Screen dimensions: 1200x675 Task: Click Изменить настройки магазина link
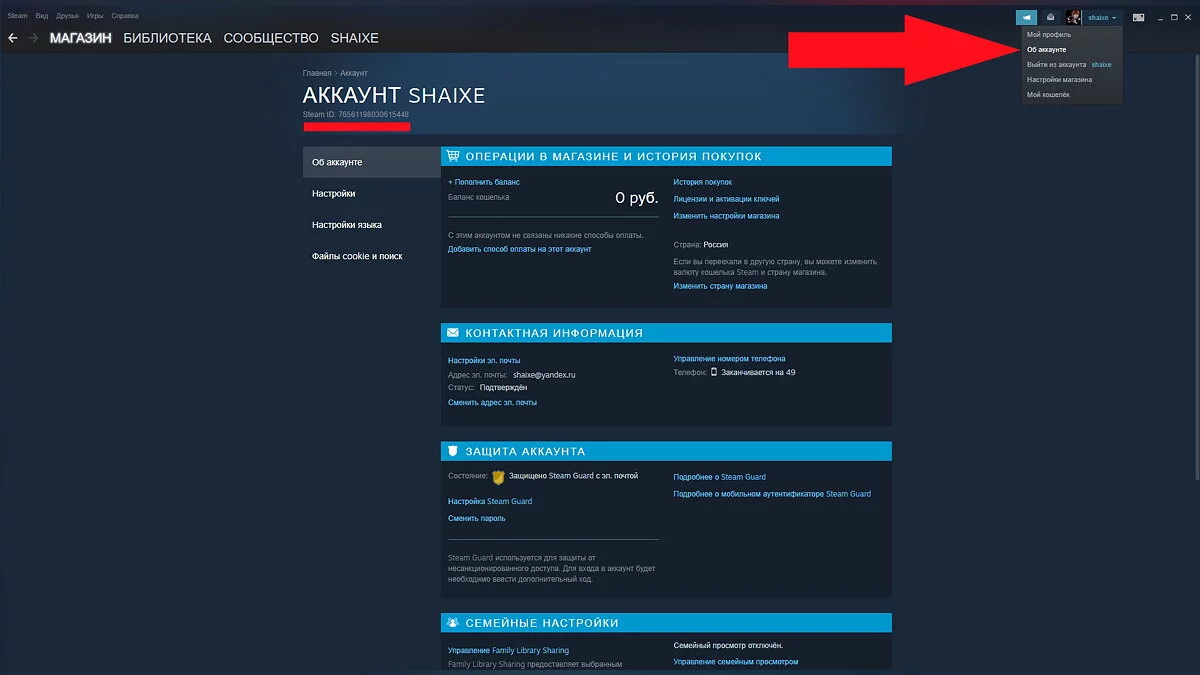[727, 216]
